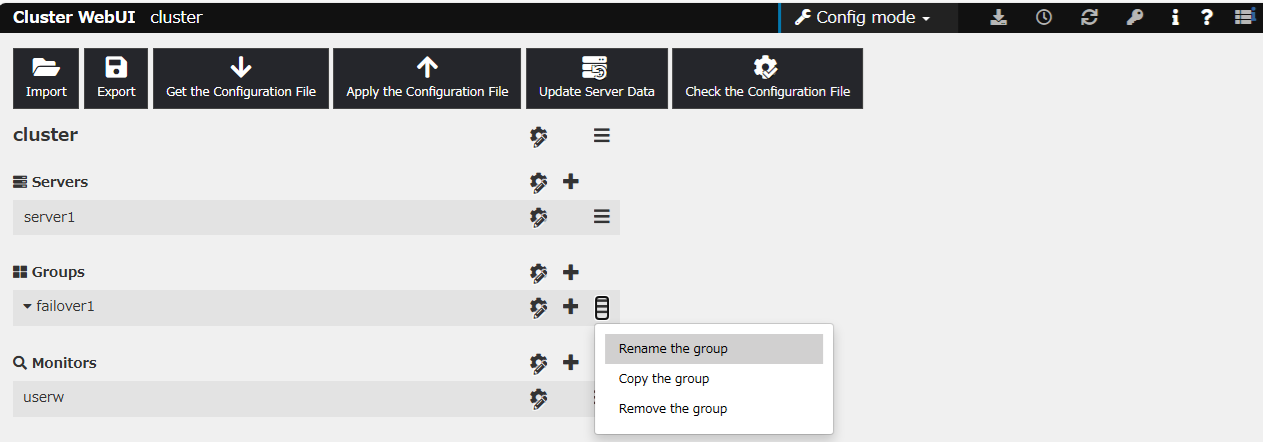Select Rename the group

pos(673,349)
